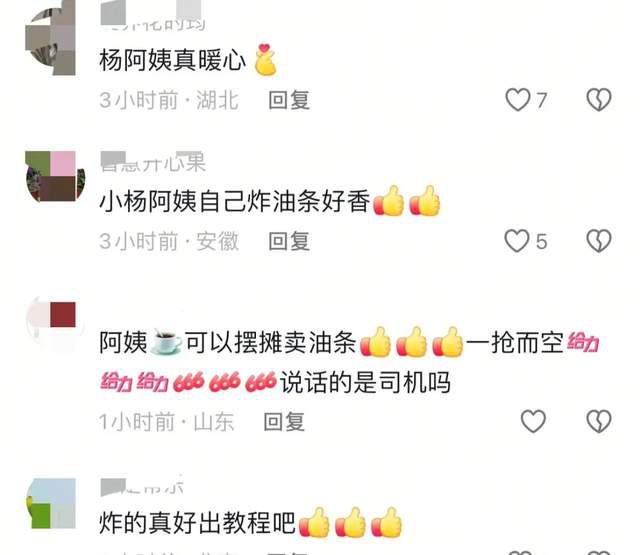Select the comment text 杨阿姨真暖心
Screen dimensions: 640x555
[172, 60]
